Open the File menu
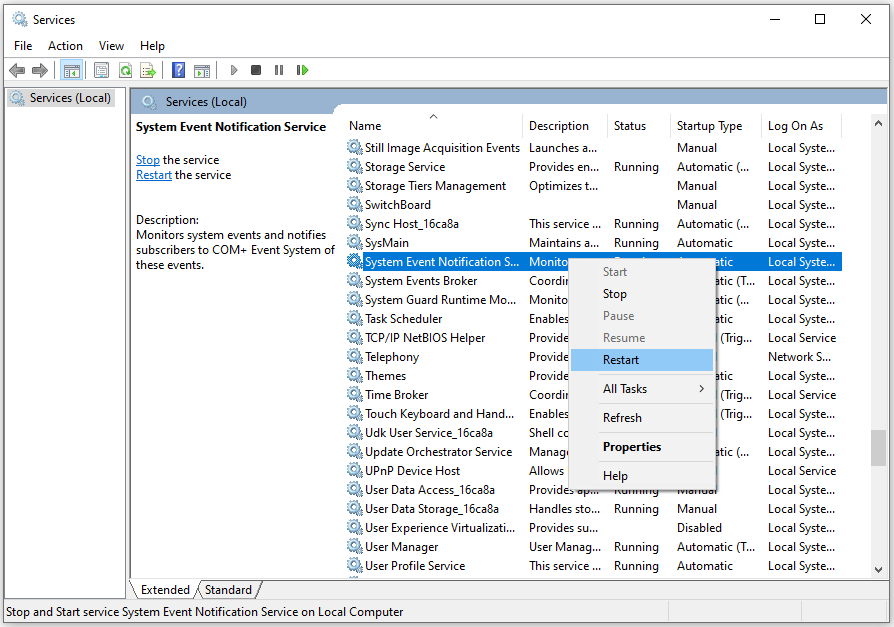Viewport: 894px width, 627px height. [23, 46]
